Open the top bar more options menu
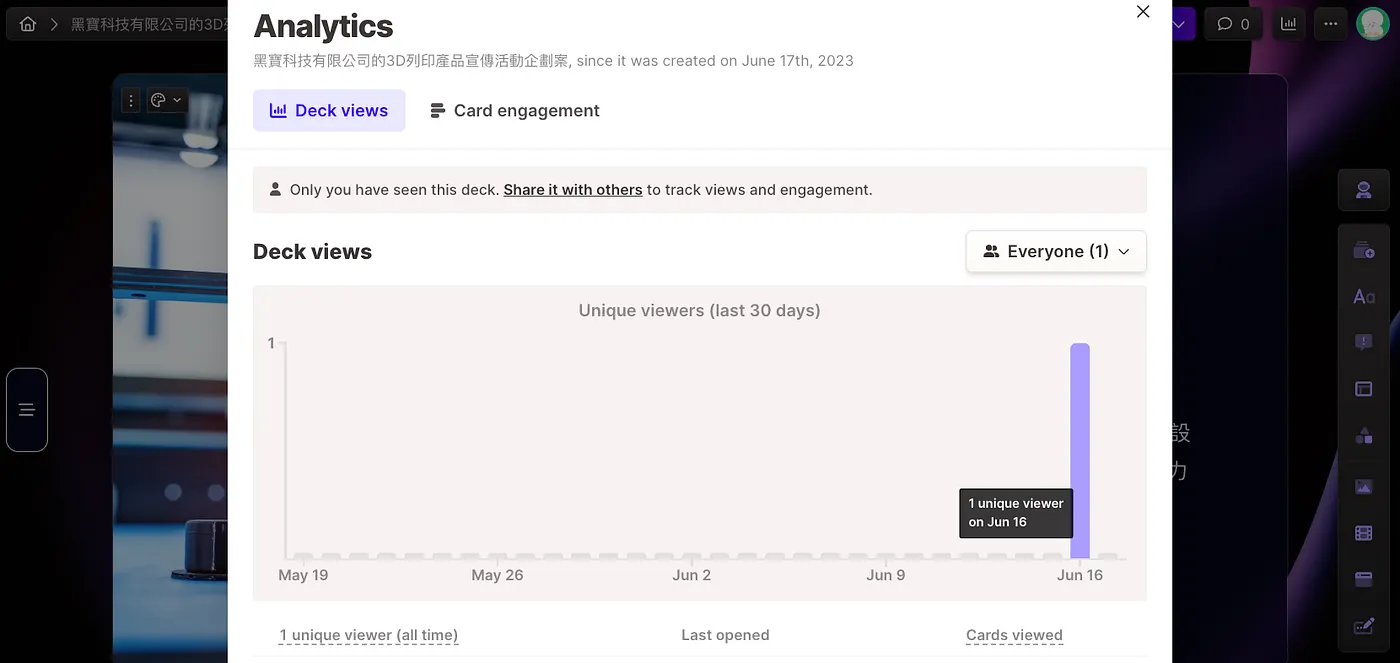Image resolution: width=1400 pixels, height=663 pixels. [1330, 24]
